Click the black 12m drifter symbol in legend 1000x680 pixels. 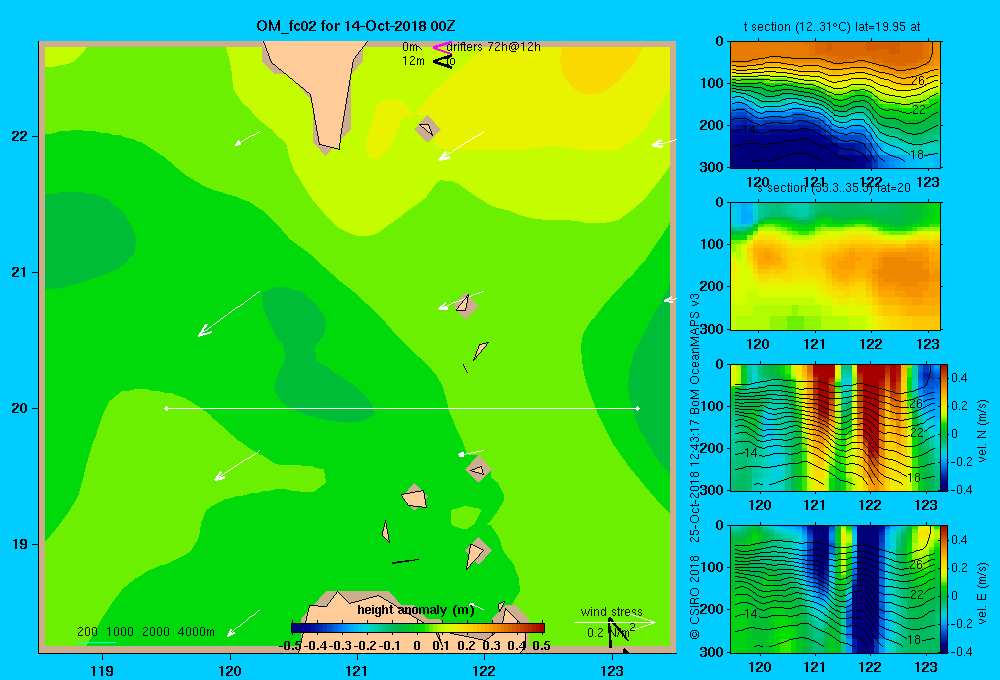point(442,61)
